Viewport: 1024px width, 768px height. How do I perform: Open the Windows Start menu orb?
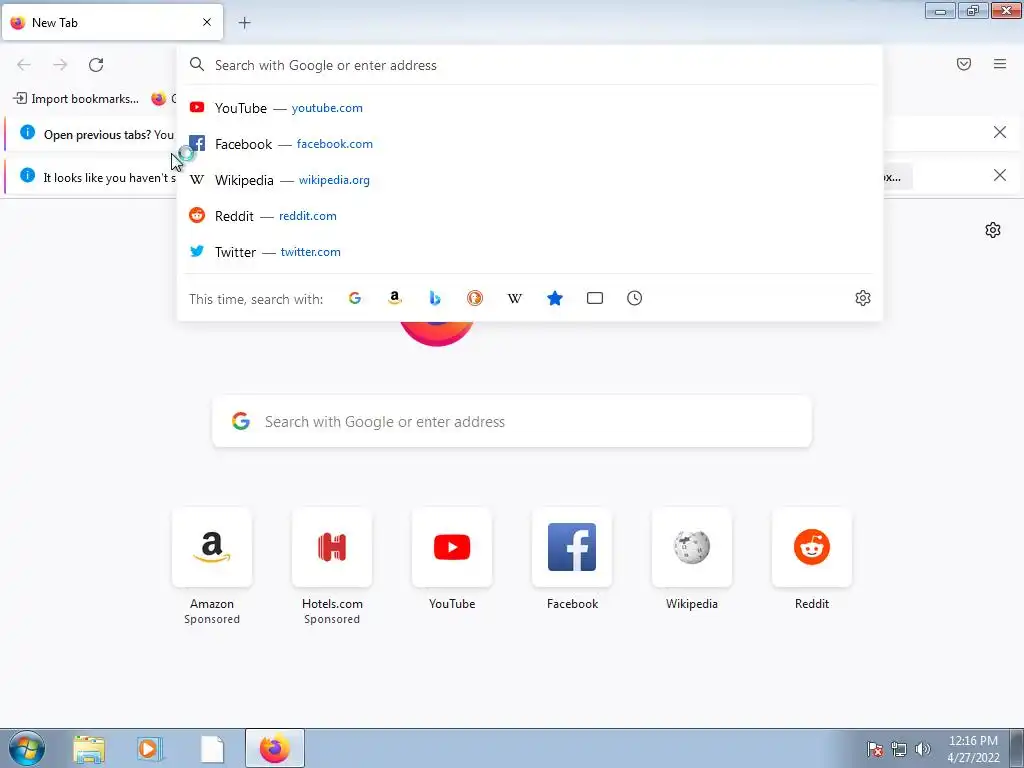(27, 748)
